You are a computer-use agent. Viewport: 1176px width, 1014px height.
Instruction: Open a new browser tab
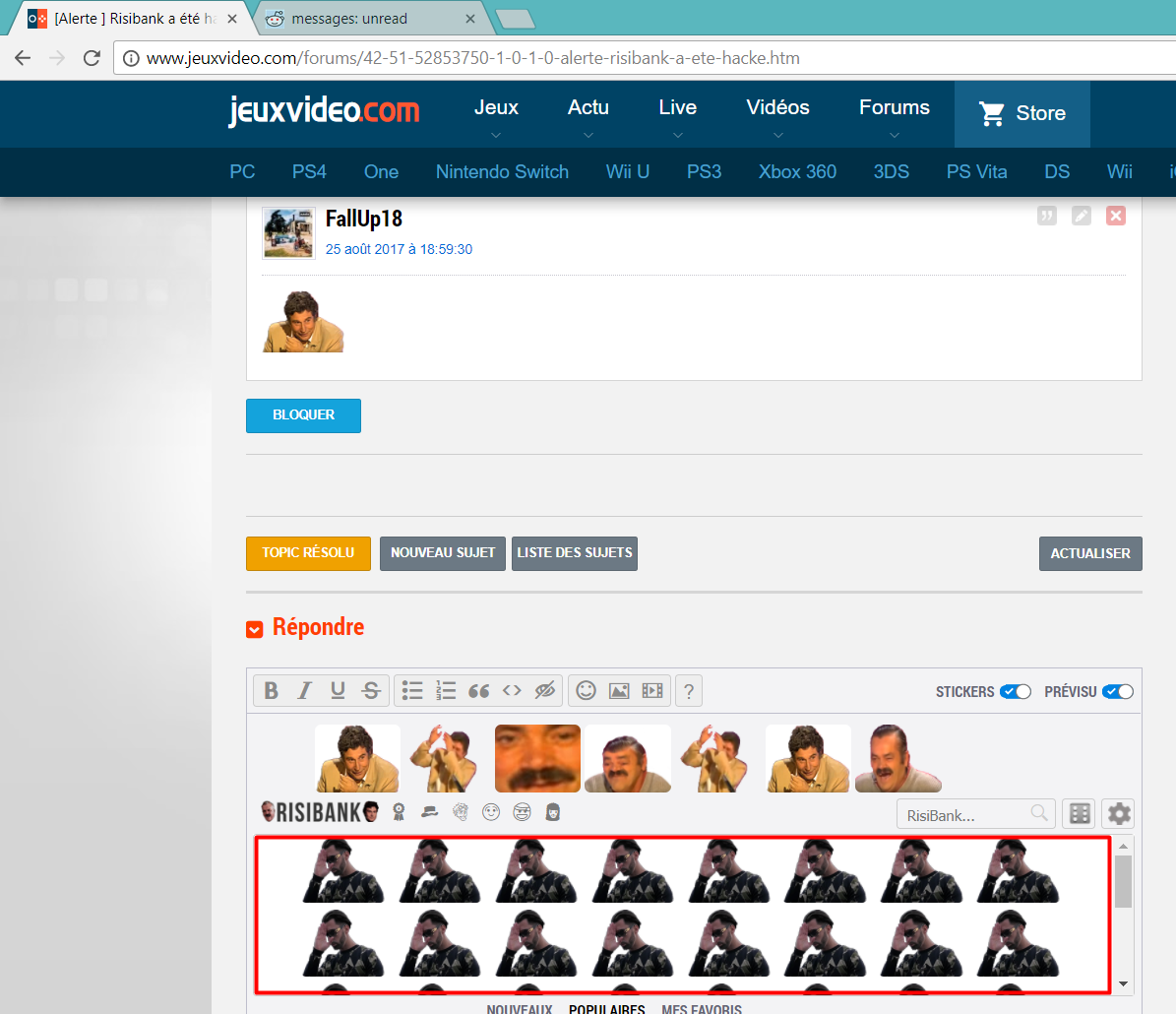516,20
